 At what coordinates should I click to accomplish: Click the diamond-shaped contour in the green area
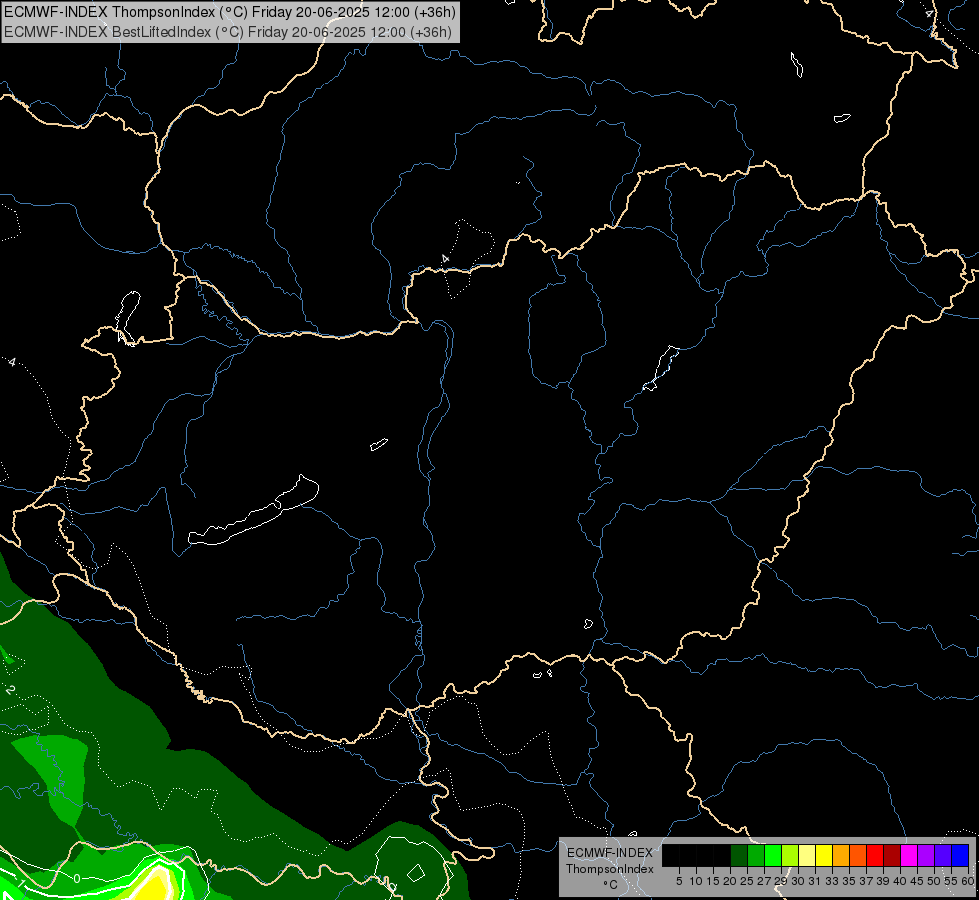[x=416, y=873]
